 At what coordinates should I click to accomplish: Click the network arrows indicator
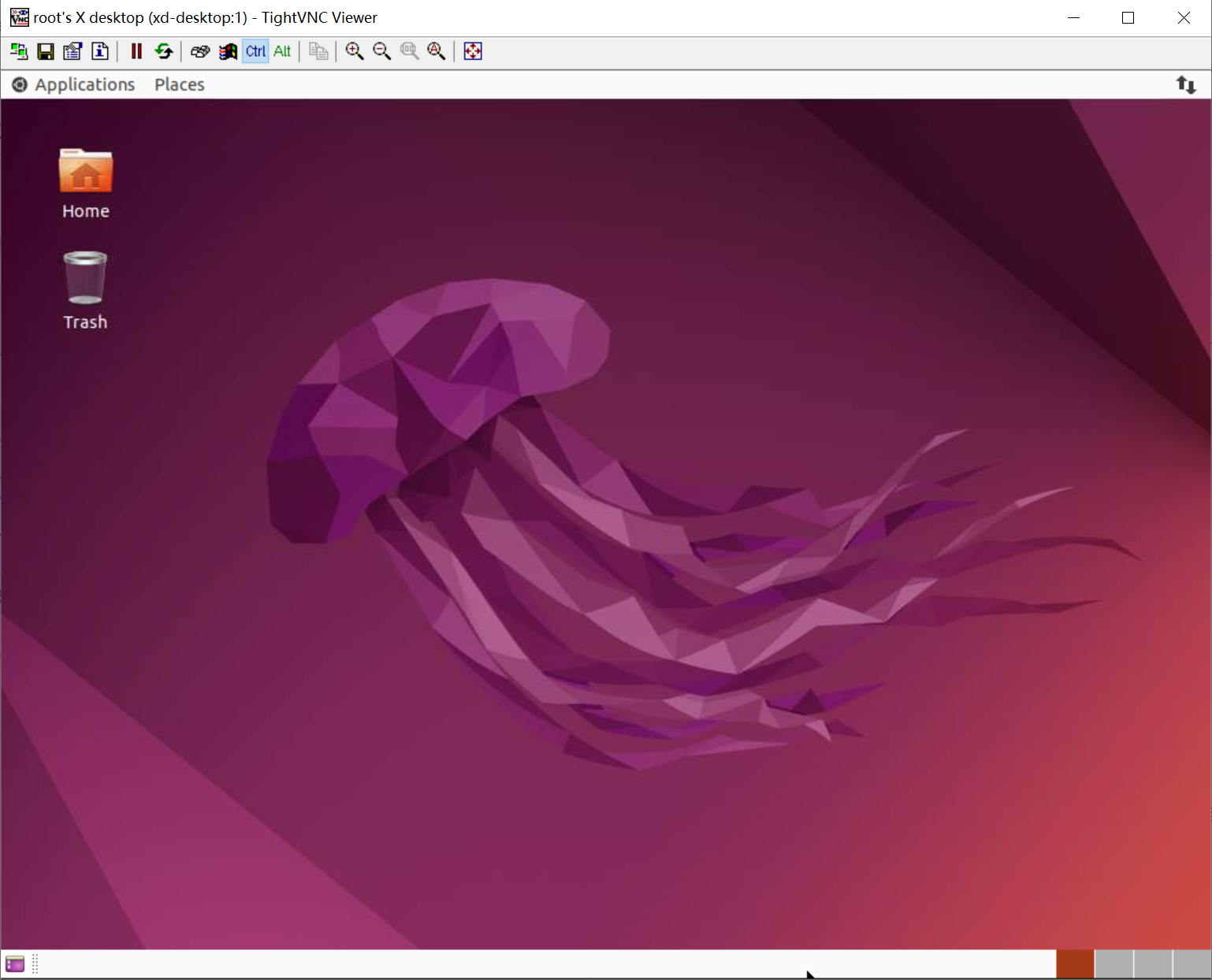(1186, 84)
